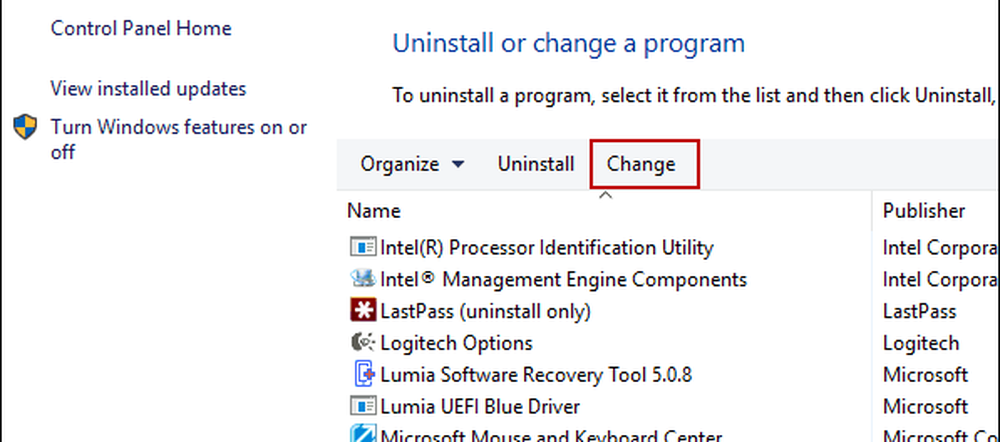Viewport: 1000px width, 442px height.
Task: Click the sort arrow above Name column
Action: pos(604,196)
